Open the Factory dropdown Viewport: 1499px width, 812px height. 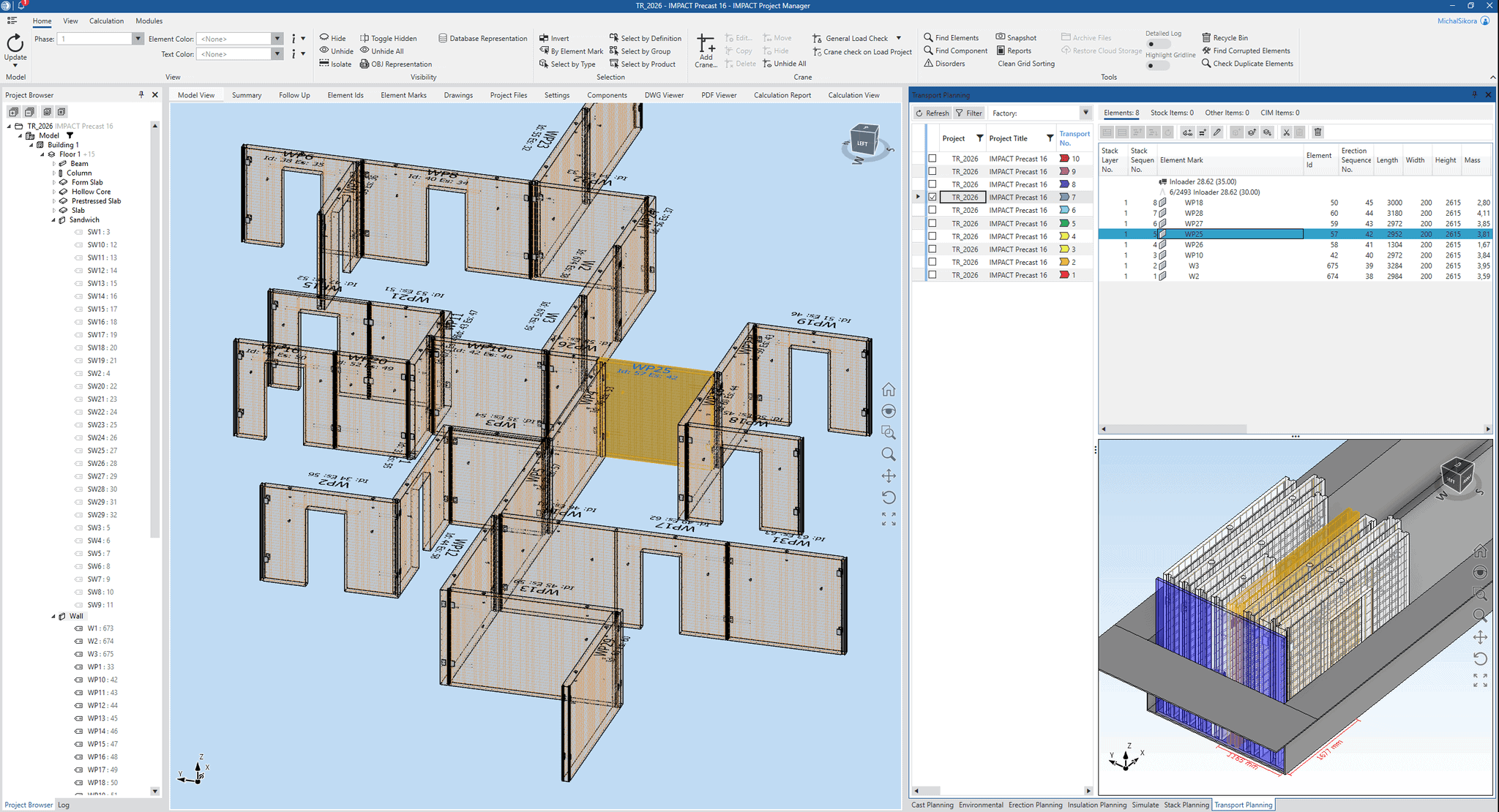pos(1085,113)
